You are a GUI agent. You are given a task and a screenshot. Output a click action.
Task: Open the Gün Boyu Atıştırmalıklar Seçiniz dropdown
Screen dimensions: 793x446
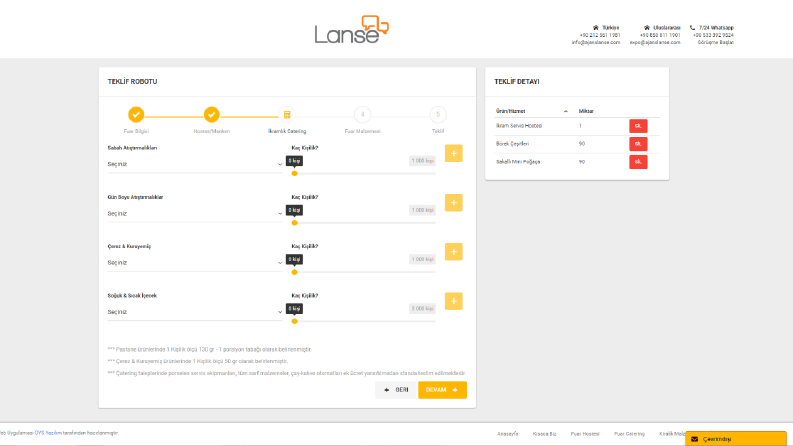(x=195, y=213)
